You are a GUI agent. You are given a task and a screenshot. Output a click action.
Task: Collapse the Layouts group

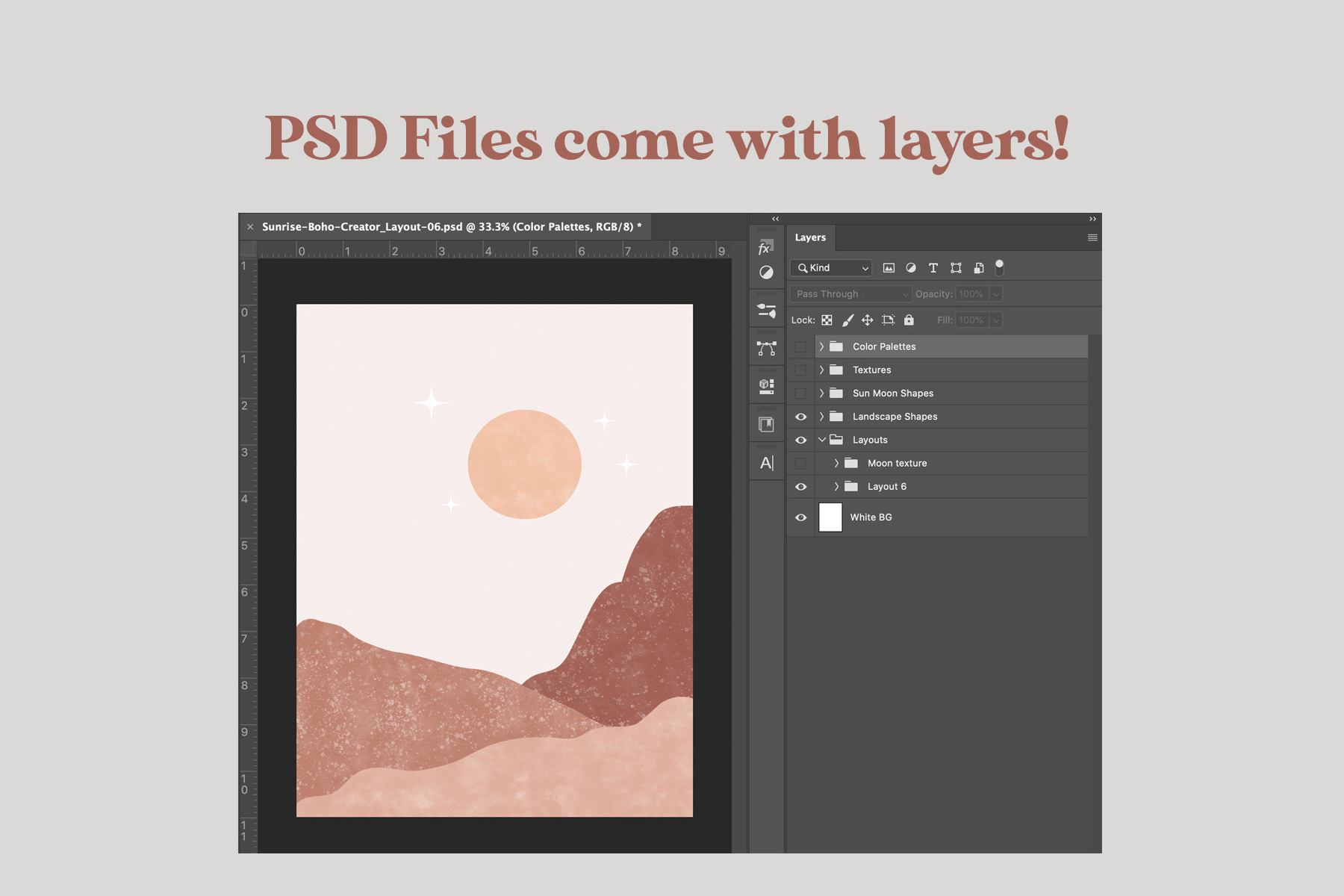tap(821, 440)
